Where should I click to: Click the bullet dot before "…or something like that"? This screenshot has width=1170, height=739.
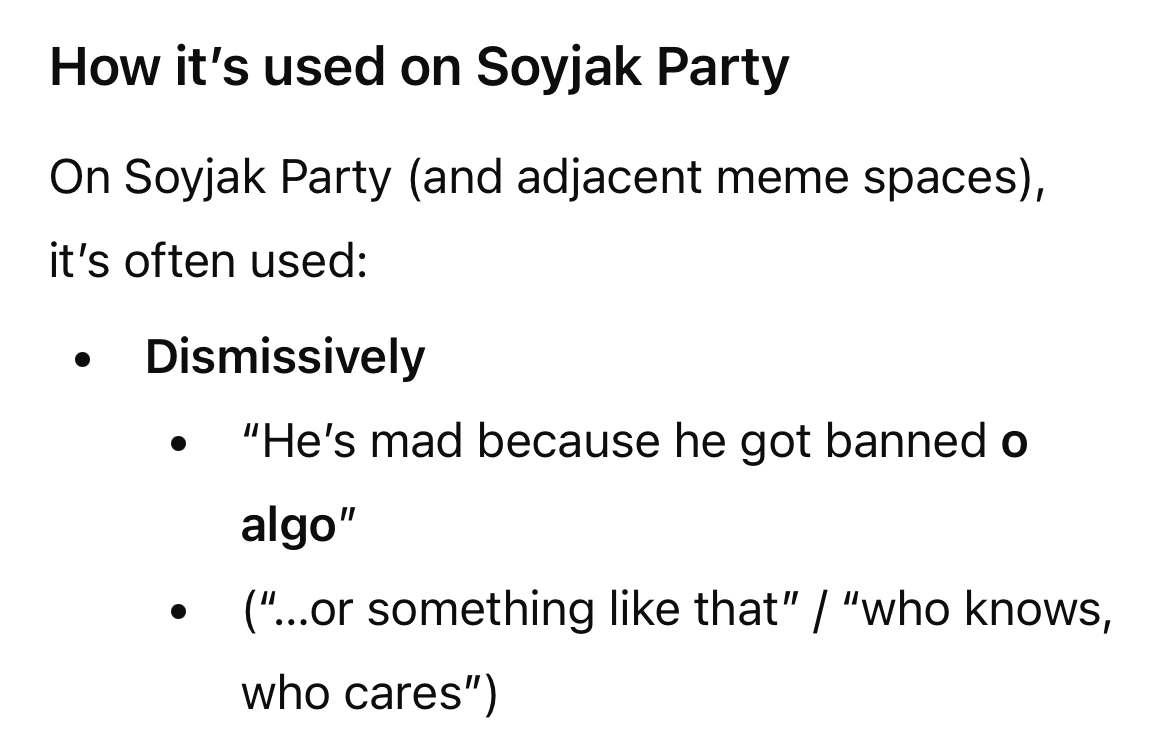click(180, 610)
